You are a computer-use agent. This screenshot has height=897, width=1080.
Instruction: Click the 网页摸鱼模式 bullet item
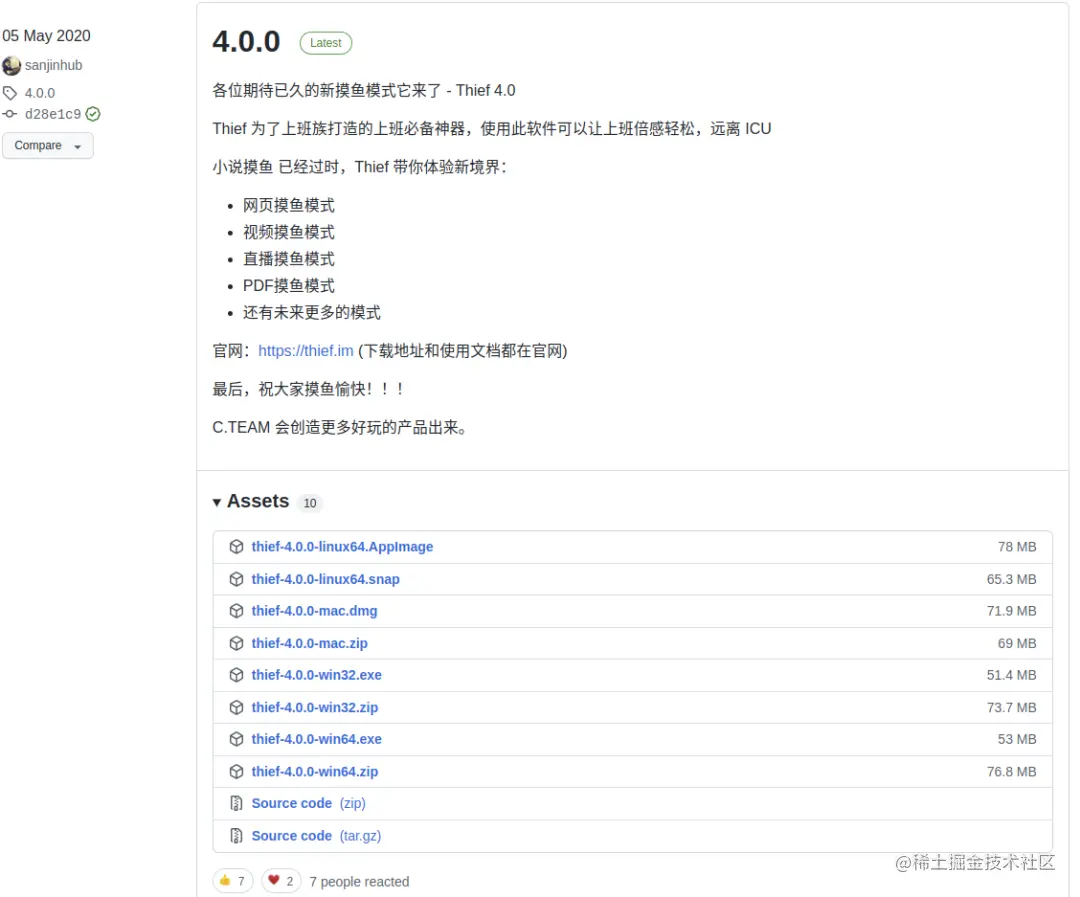pos(289,205)
